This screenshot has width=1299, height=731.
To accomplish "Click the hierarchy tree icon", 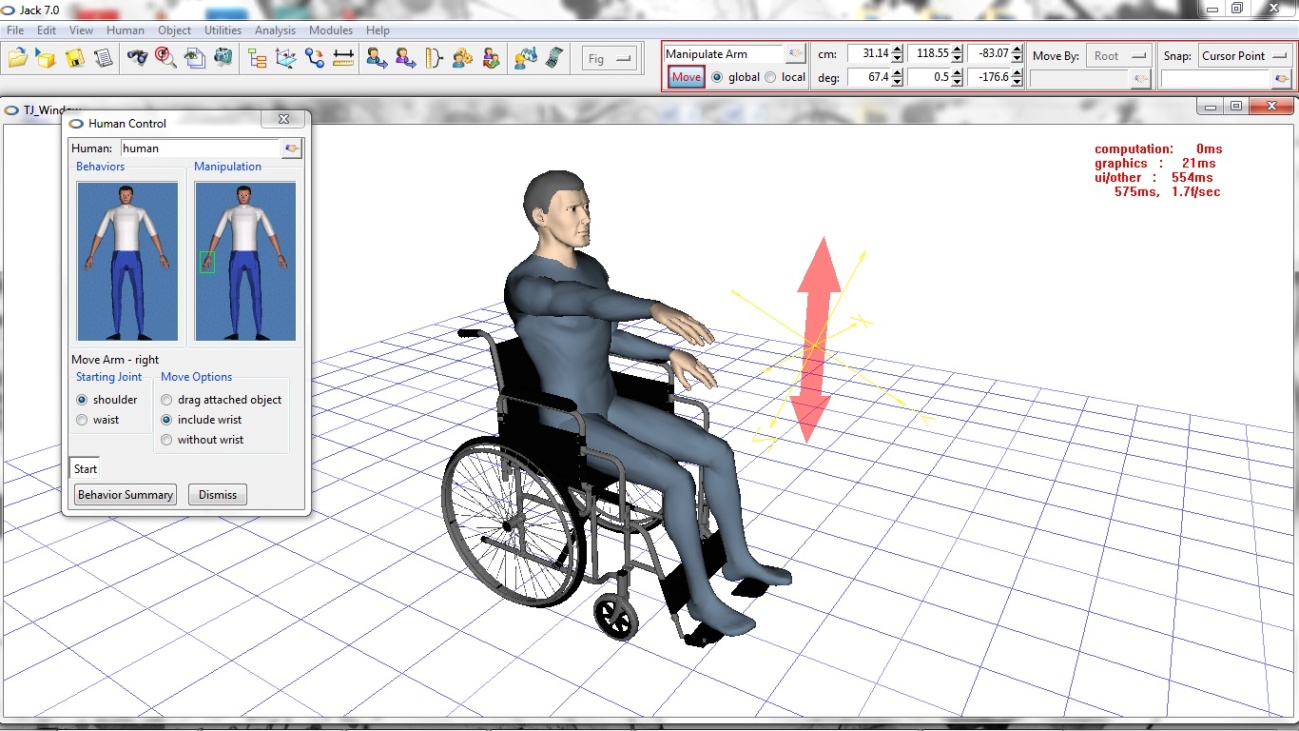I will 257,58.
